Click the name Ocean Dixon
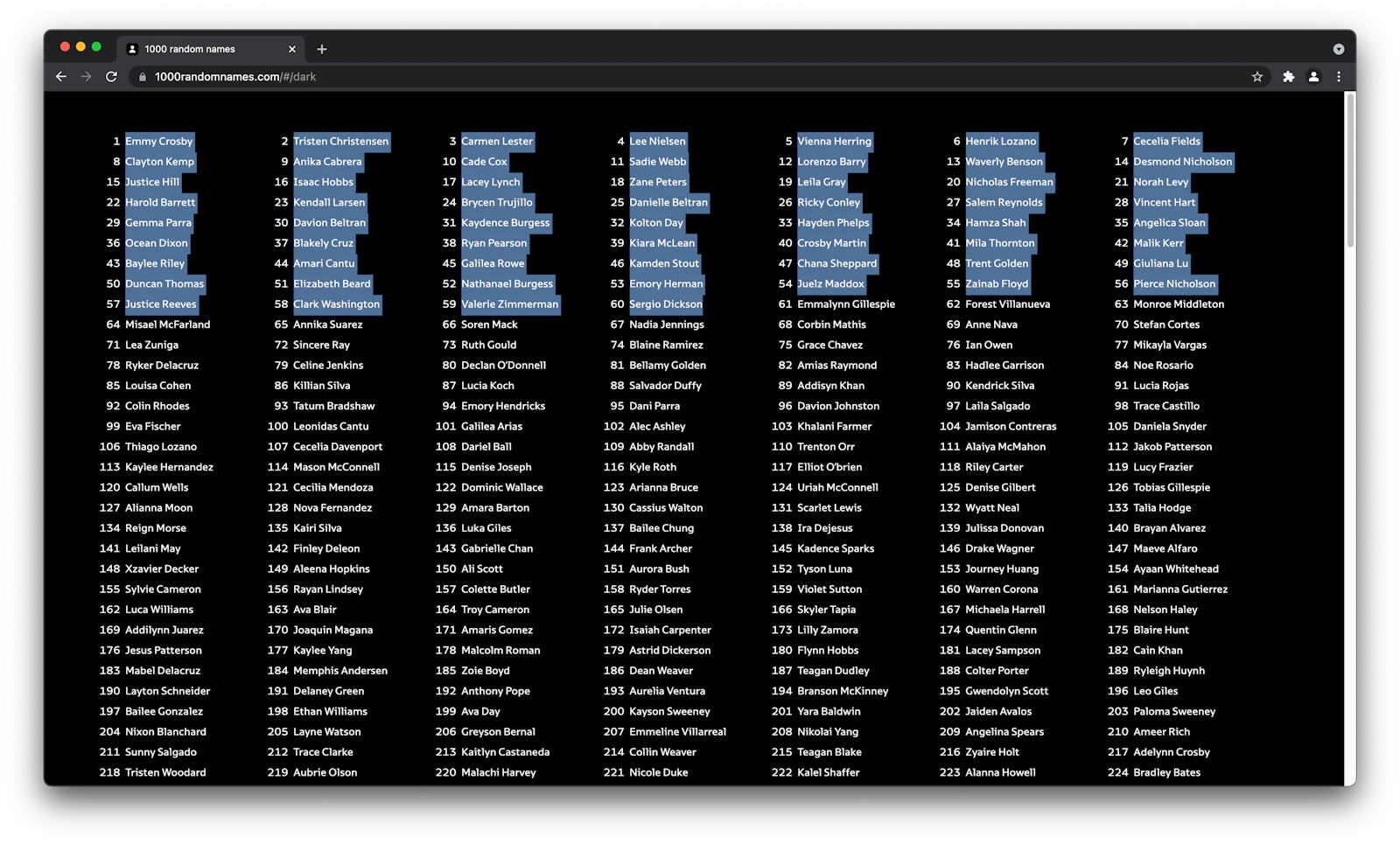1400x844 pixels. pyautogui.click(x=157, y=243)
